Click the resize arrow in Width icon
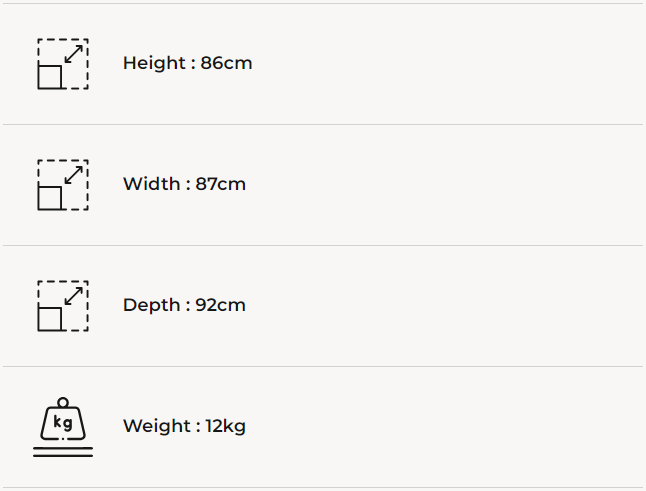This screenshot has height=491, width=646. coord(73,175)
